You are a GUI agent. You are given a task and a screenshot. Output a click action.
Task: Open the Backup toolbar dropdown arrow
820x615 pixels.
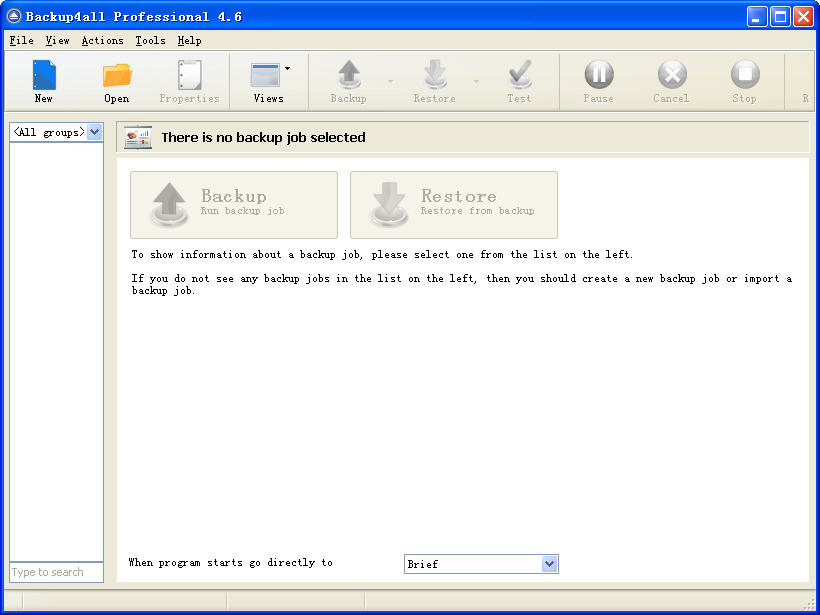(390, 81)
